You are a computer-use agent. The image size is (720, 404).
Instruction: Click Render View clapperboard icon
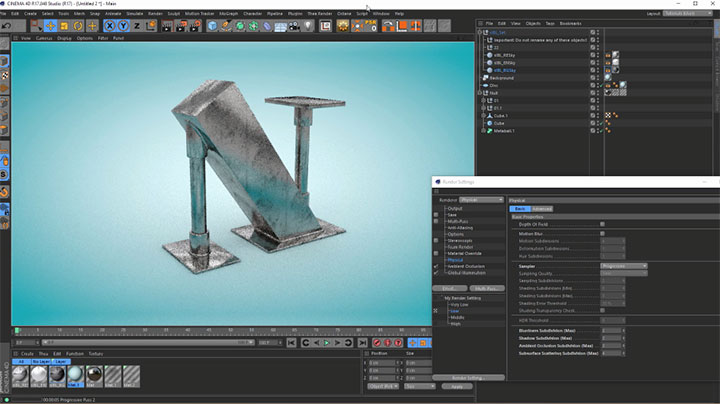pos(167,26)
